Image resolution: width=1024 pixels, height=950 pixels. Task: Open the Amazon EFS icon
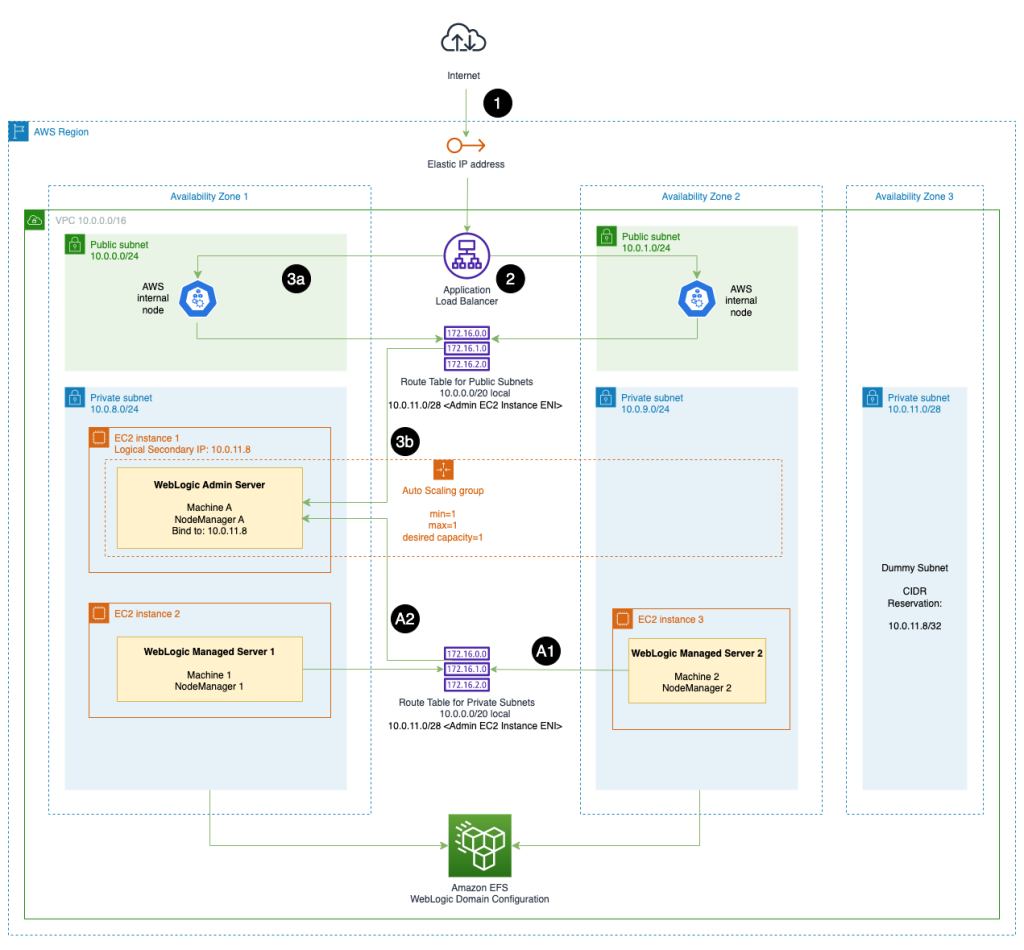[480, 846]
